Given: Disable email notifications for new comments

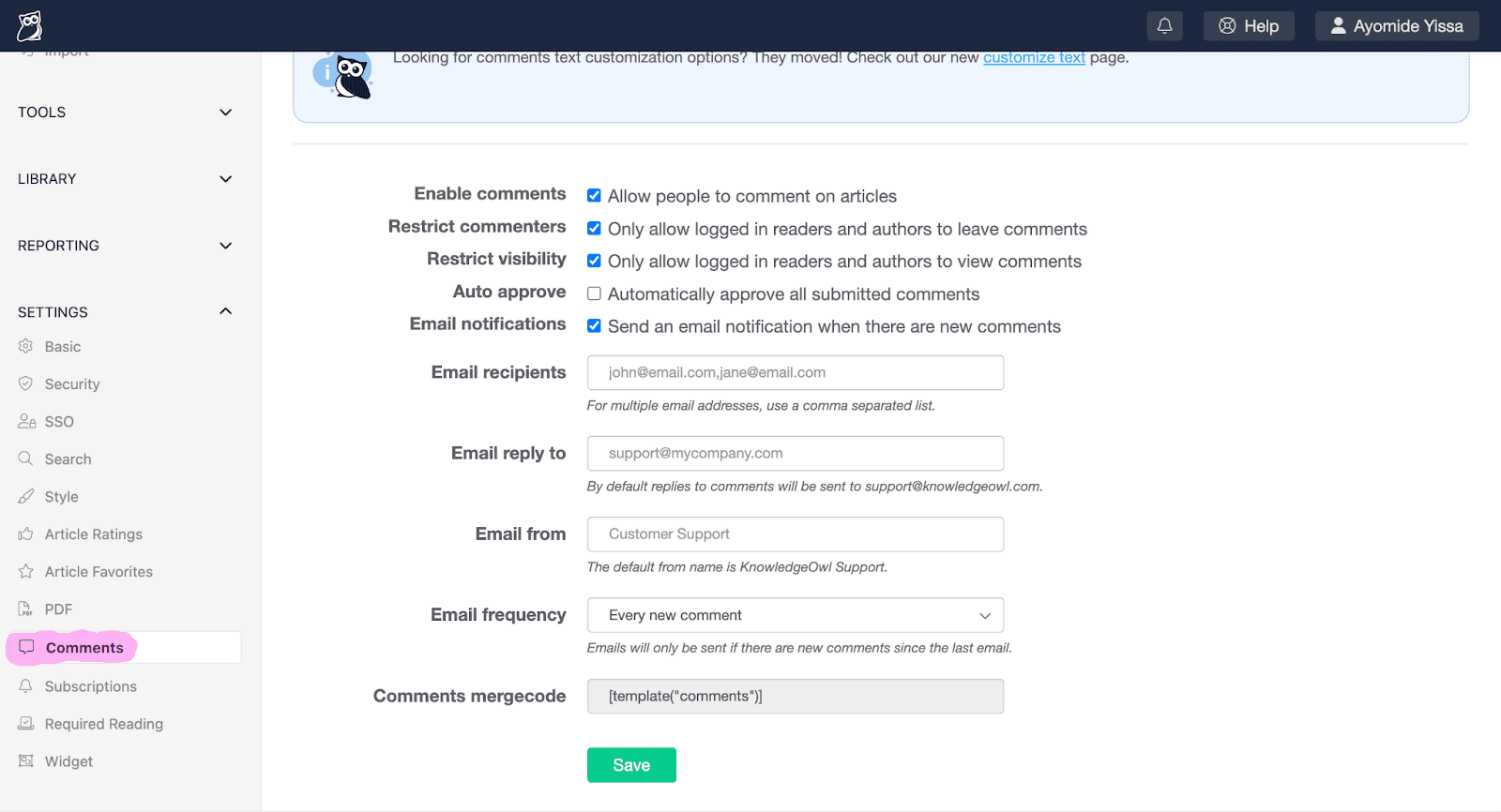Looking at the screenshot, I should [x=594, y=325].
